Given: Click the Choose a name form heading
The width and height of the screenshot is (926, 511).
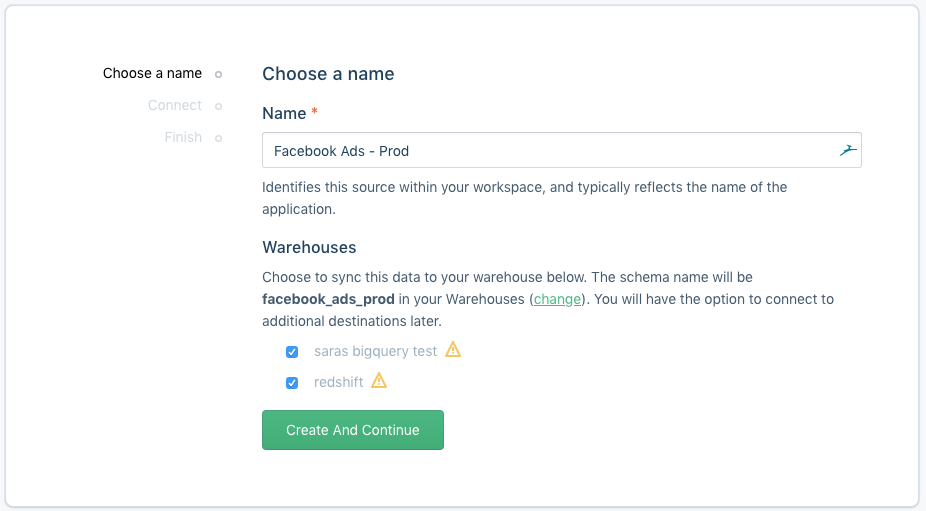Looking at the screenshot, I should [x=328, y=74].
